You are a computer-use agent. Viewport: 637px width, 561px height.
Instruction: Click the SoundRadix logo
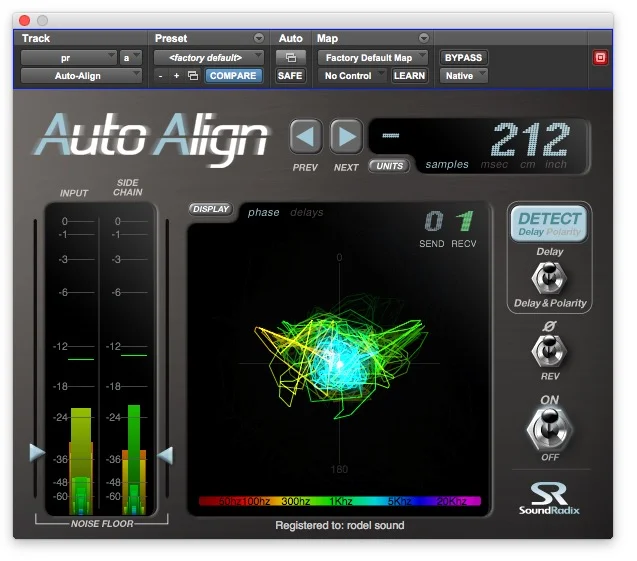pyautogui.click(x=549, y=499)
